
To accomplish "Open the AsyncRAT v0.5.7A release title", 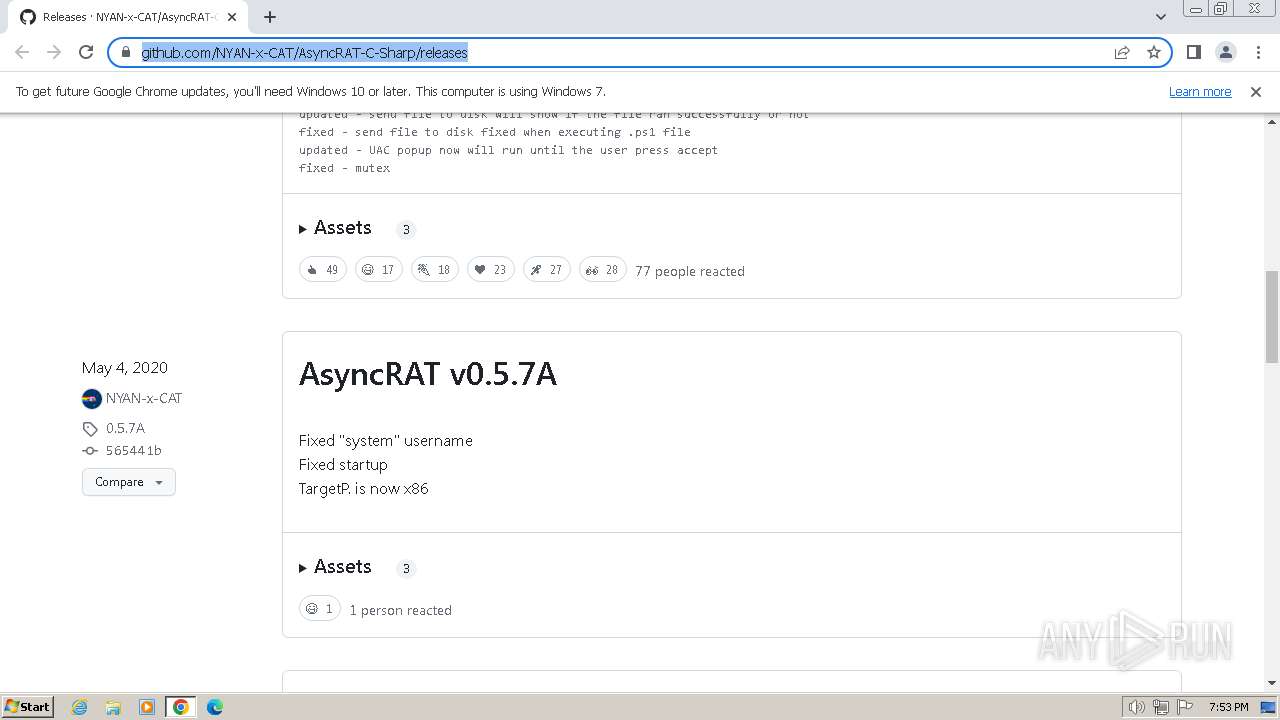I will click(428, 374).
